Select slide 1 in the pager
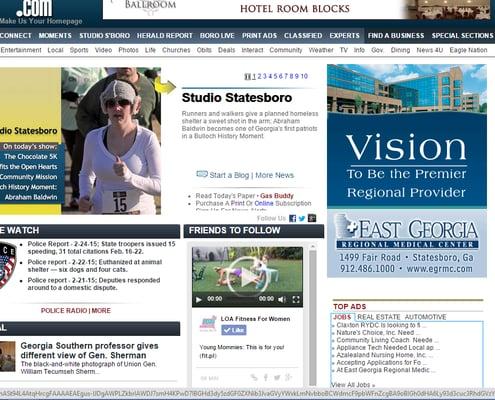 coord(254,76)
